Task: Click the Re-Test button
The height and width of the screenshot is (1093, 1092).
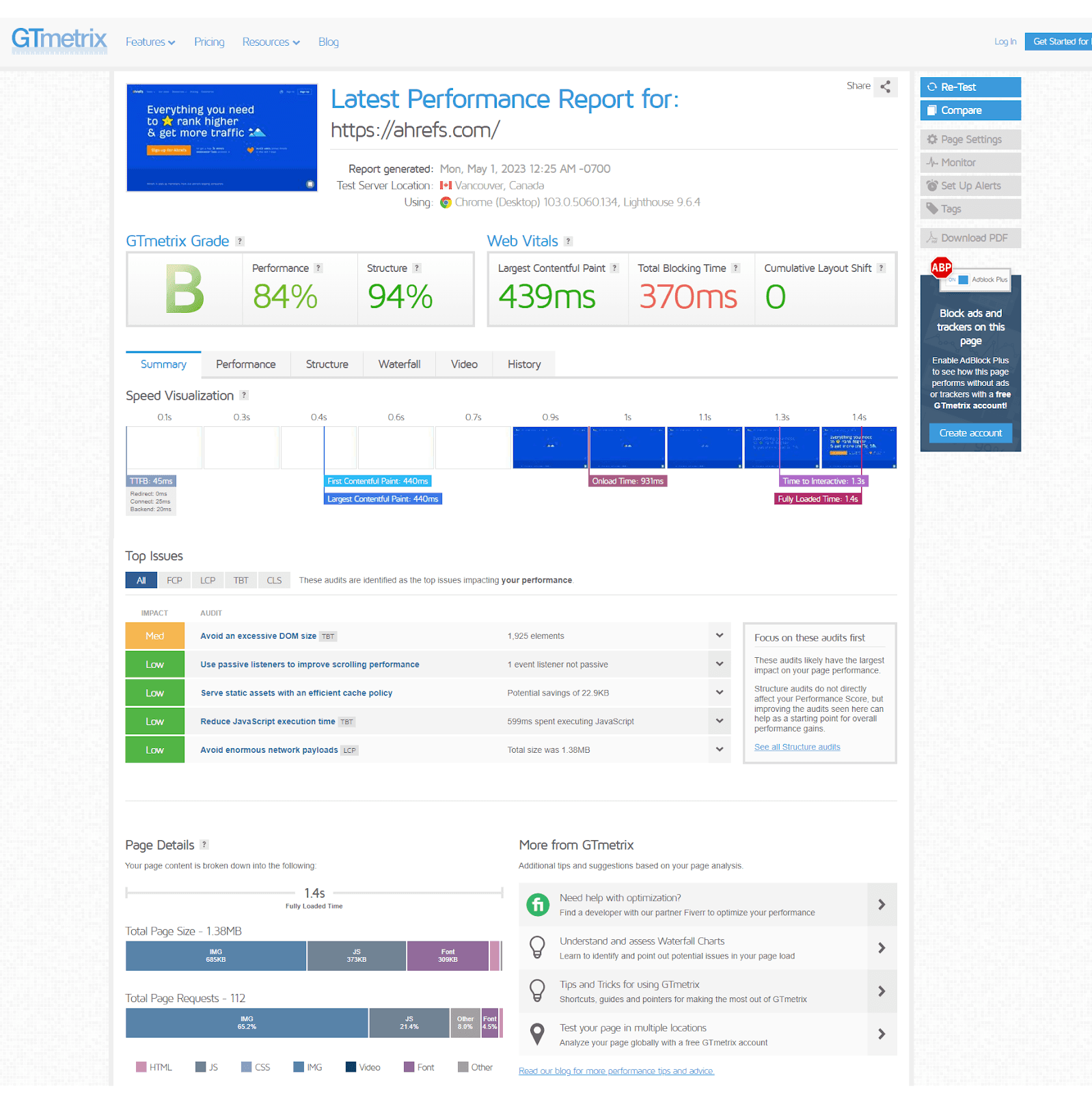Action: click(970, 87)
